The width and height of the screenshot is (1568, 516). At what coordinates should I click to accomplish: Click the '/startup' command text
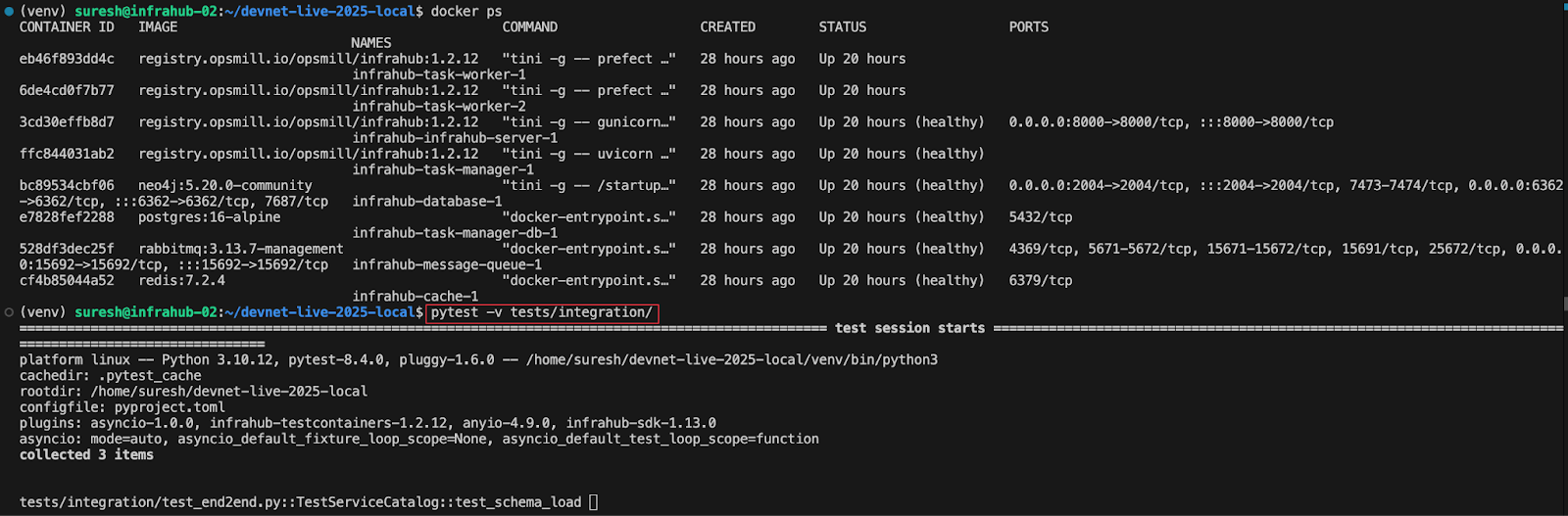(589, 185)
